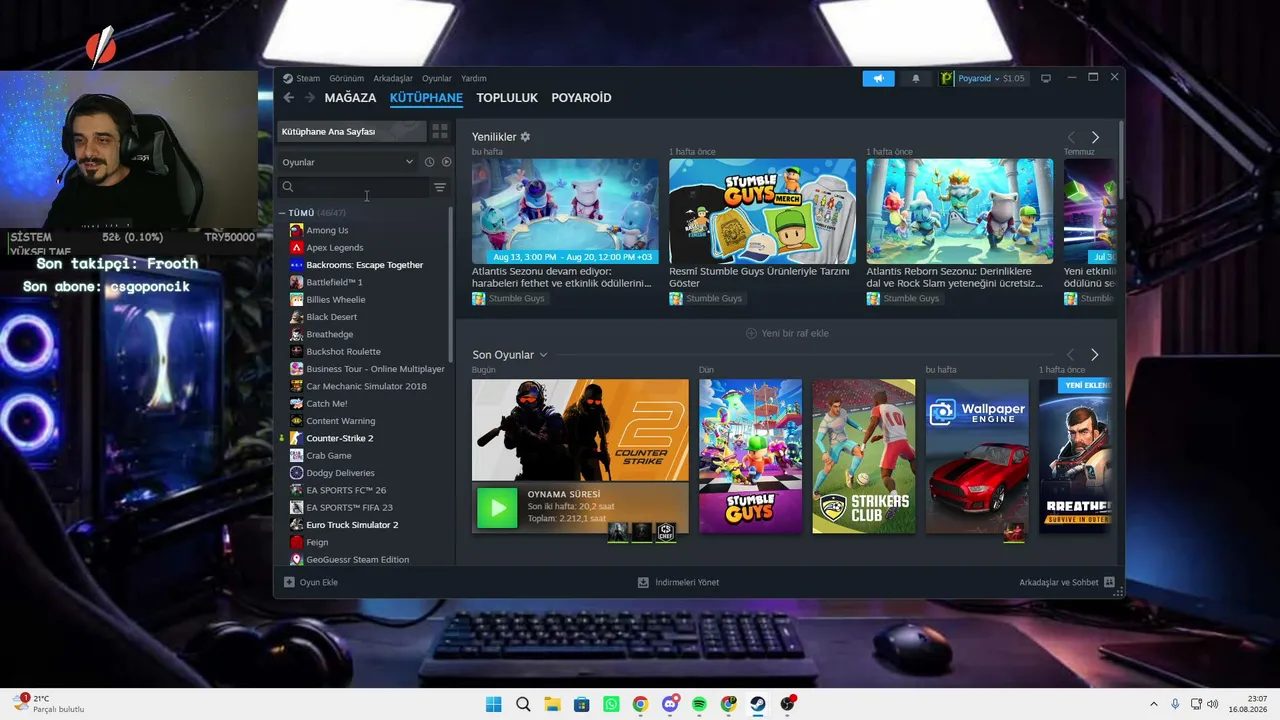Click the Buckshot Roulette game icon
This screenshot has width=1280, height=720.
(x=296, y=352)
